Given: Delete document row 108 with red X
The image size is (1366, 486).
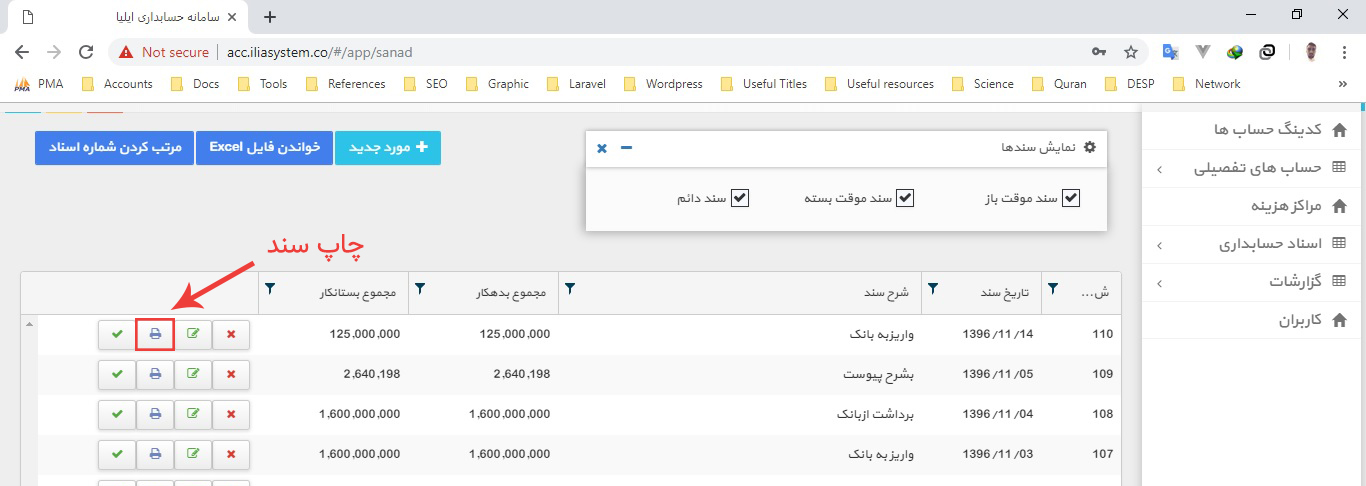Looking at the screenshot, I should pos(232,414).
